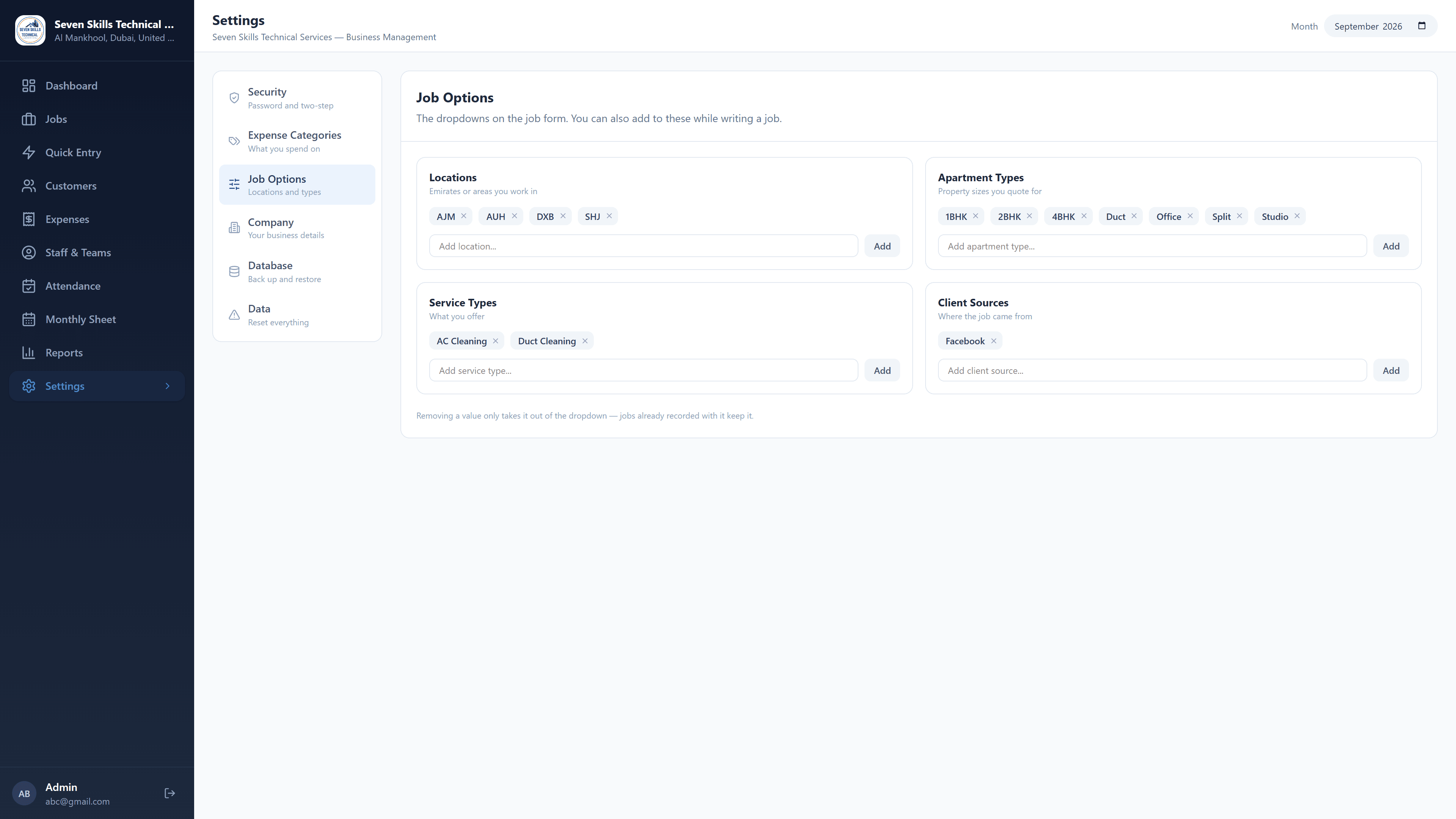Screen dimensions: 1456x819
Task: Click Add button for Locations
Action: click(x=882, y=246)
